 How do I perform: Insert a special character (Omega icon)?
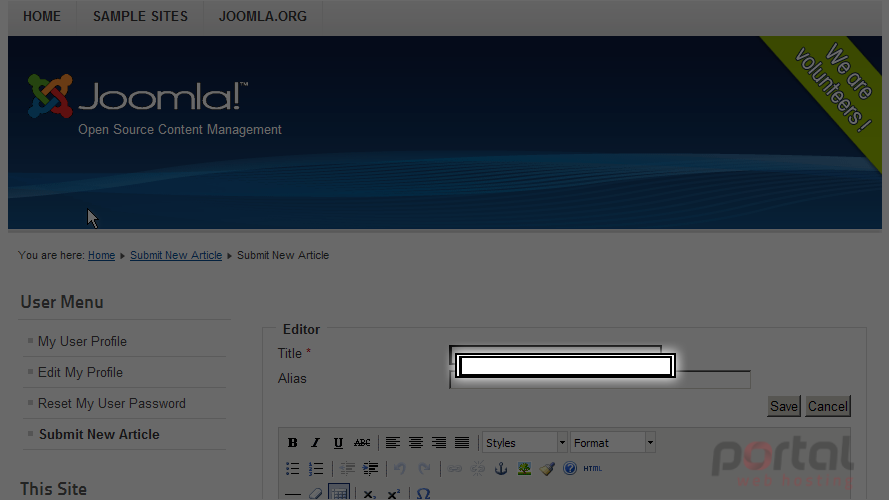click(423, 494)
